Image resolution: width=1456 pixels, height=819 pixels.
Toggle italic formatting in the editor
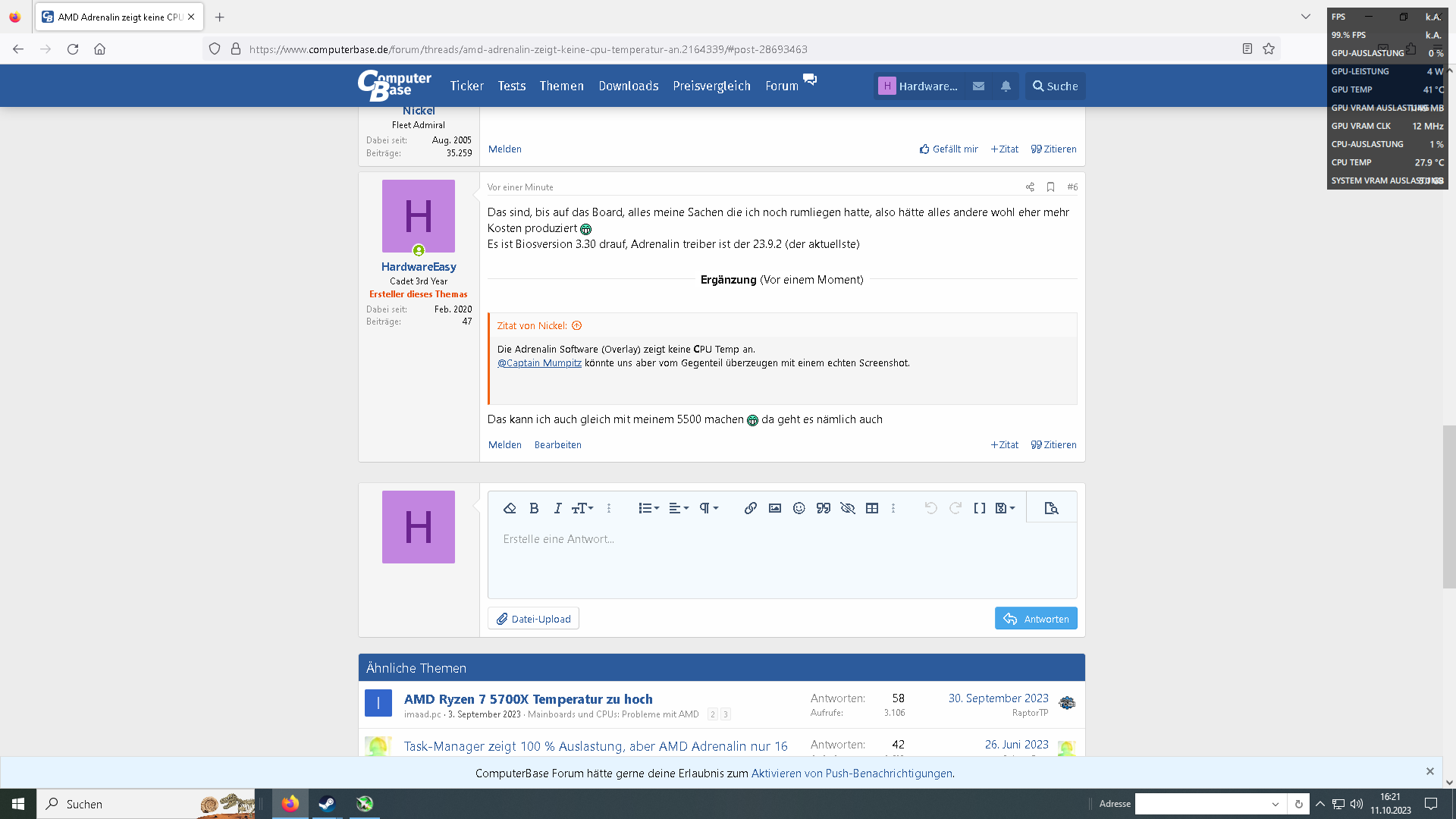pos(557,508)
